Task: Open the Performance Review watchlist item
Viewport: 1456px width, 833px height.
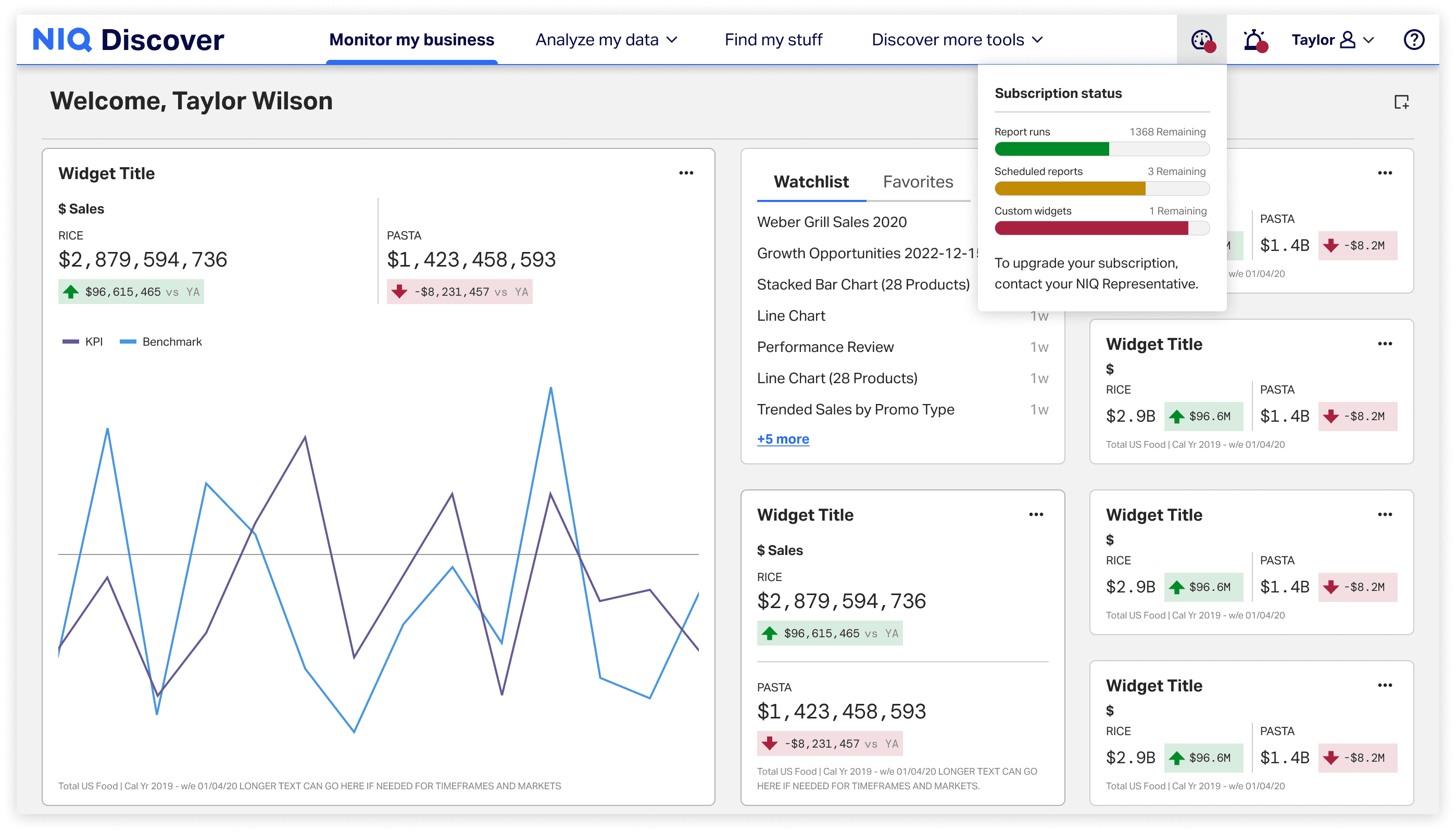Action: pyautogui.click(x=824, y=347)
